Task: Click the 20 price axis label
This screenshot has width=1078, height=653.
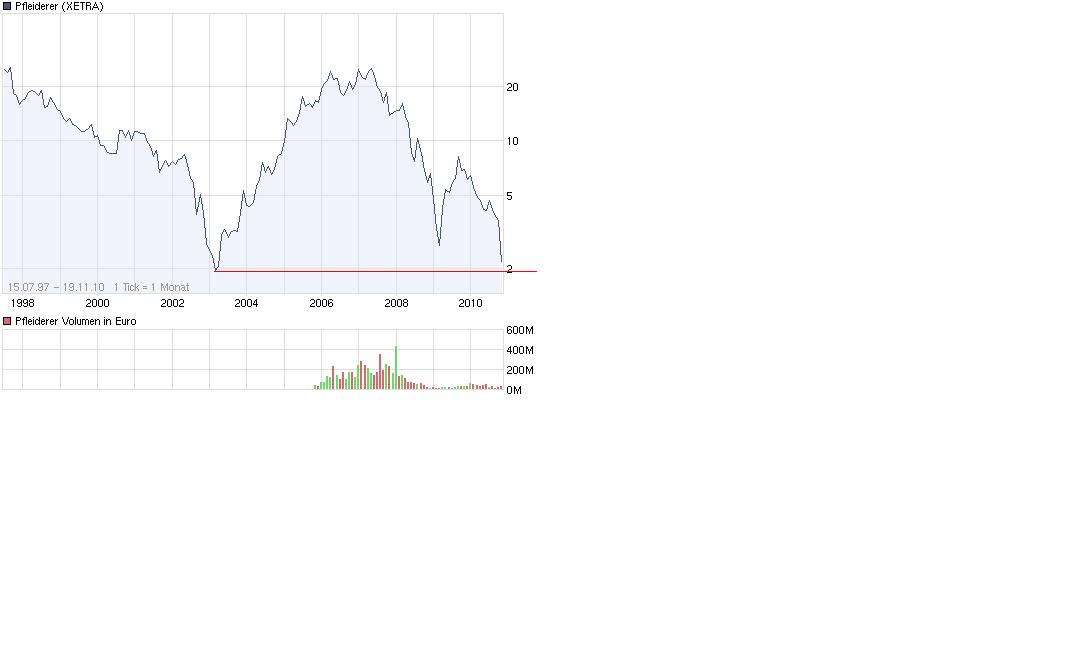Action: (512, 87)
